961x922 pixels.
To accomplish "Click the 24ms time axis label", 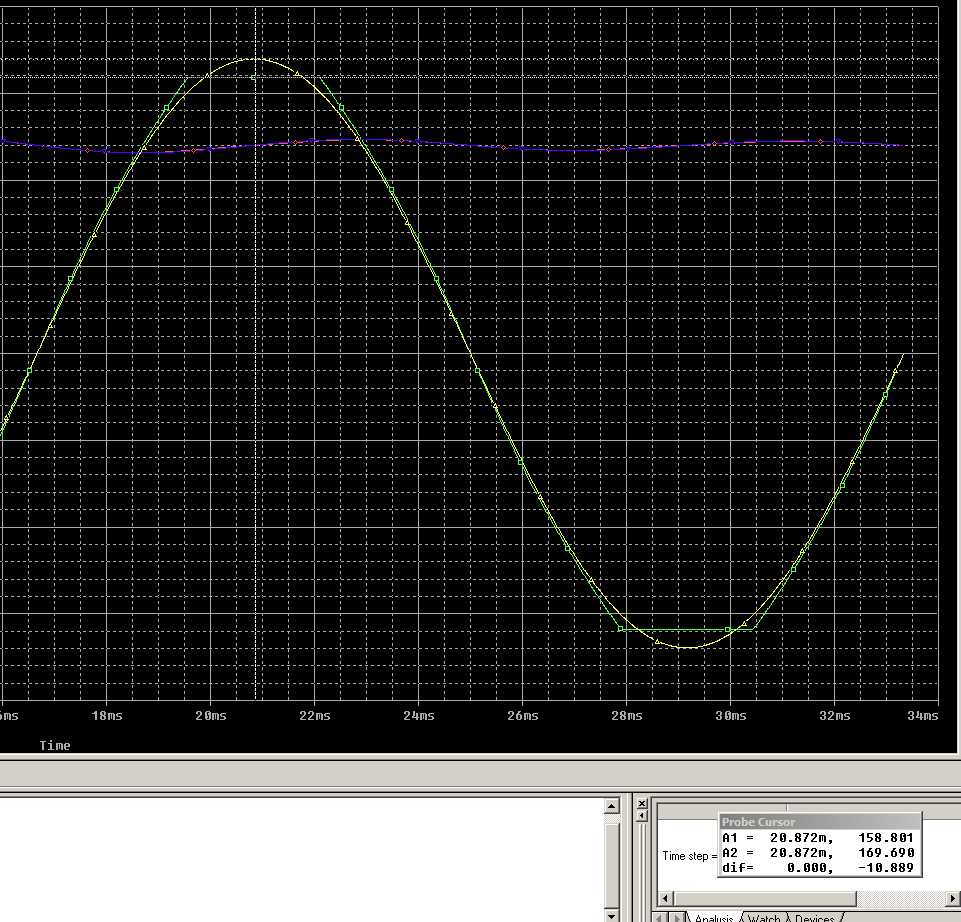I will [x=419, y=715].
